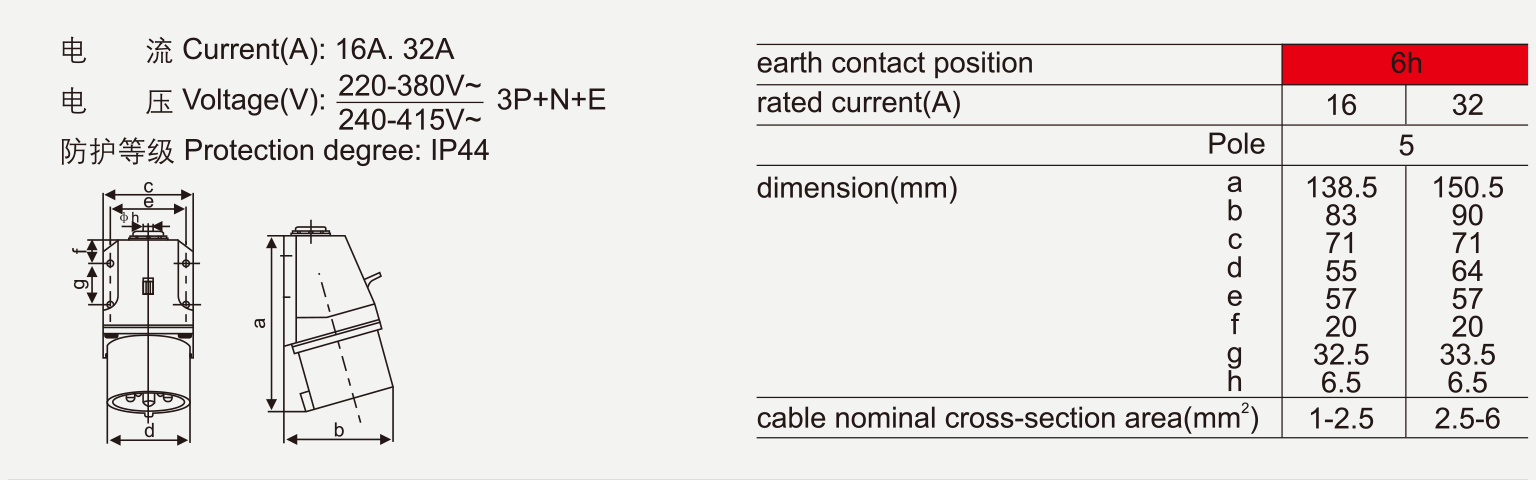This screenshot has width=1536, height=480.
Task: Select the 3P+N+E pole configuration text
Action: (551, 100)
